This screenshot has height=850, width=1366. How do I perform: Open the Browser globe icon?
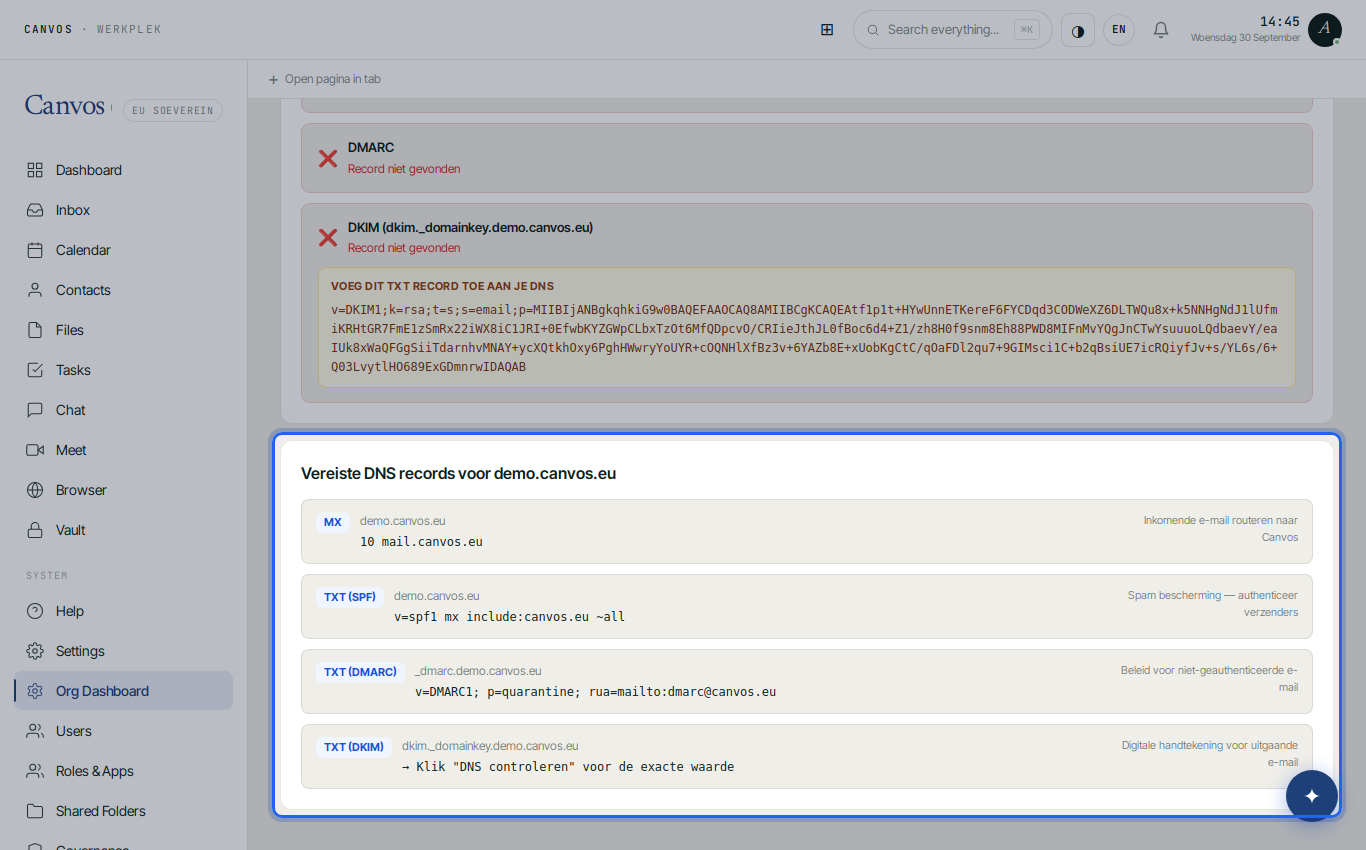click(35, 490)
